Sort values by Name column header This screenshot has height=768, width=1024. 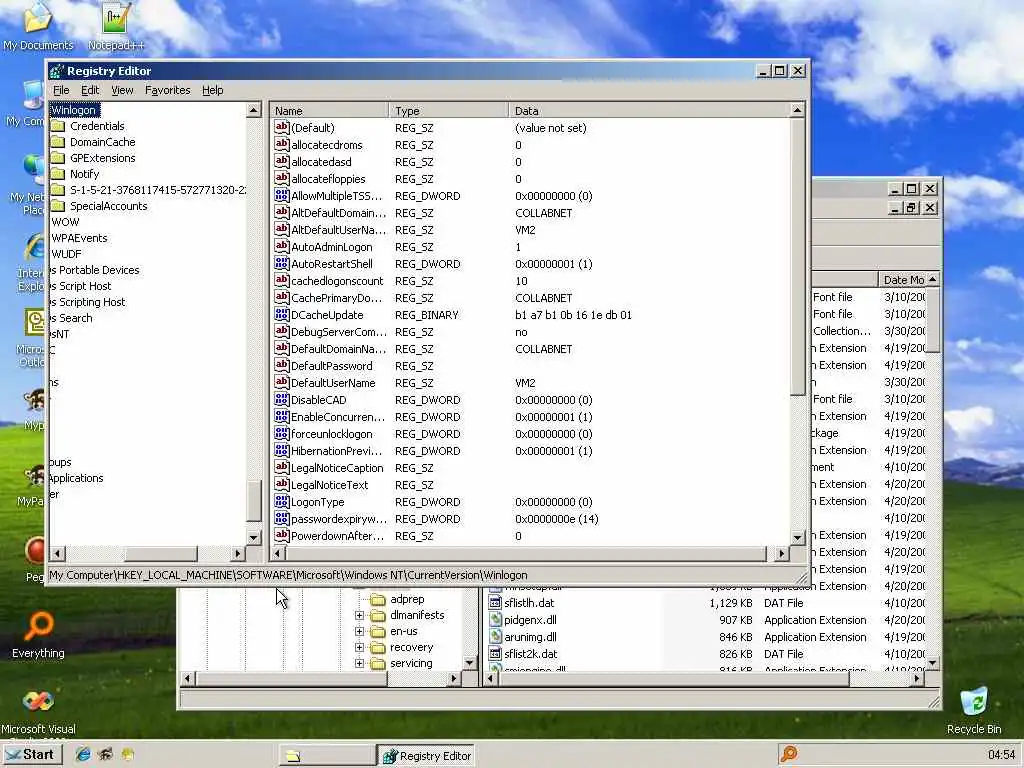(x=329, y=110)
